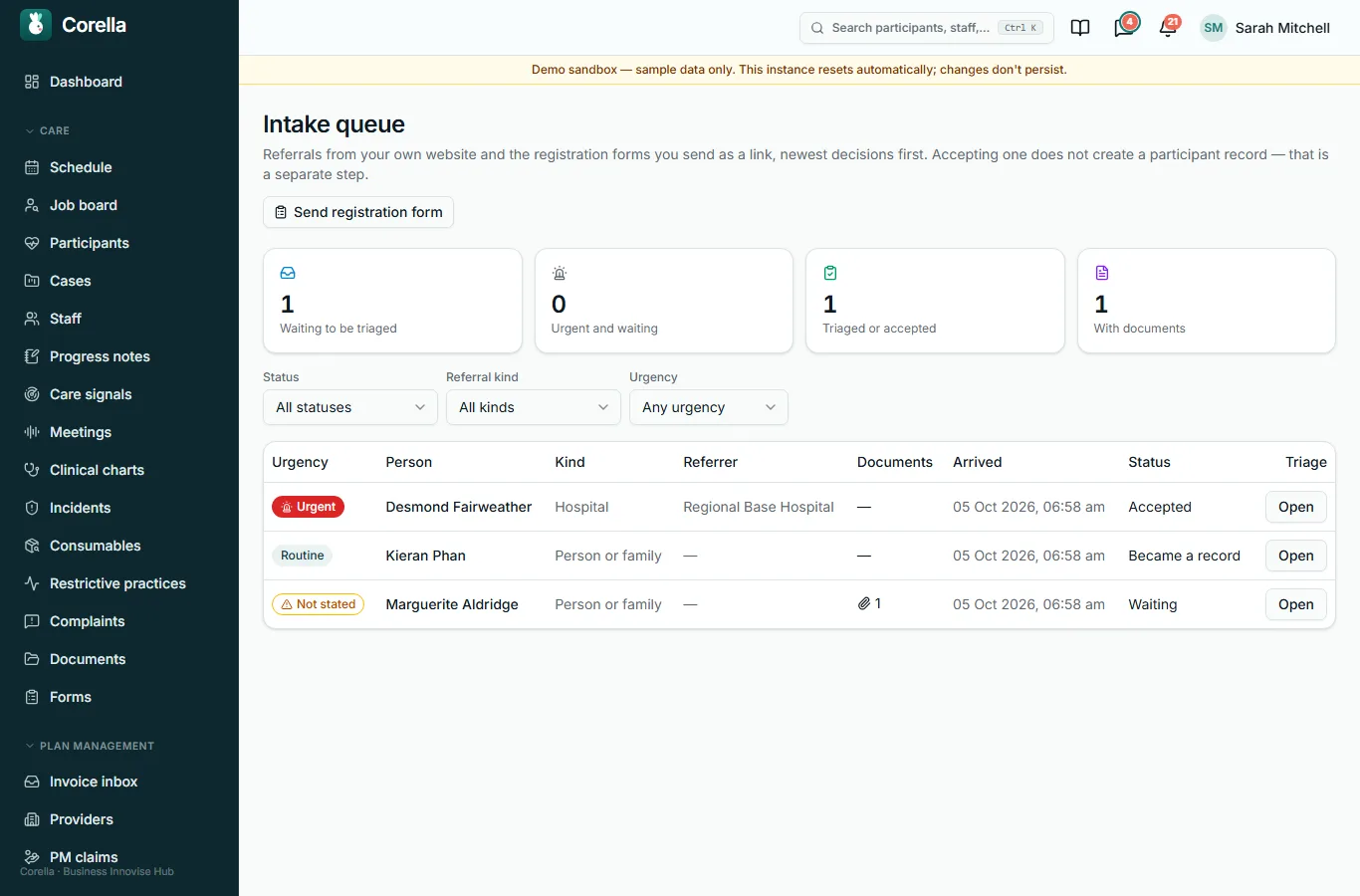
Task: Click the Meetings waveform icon
Action: [x=32, y=432]
